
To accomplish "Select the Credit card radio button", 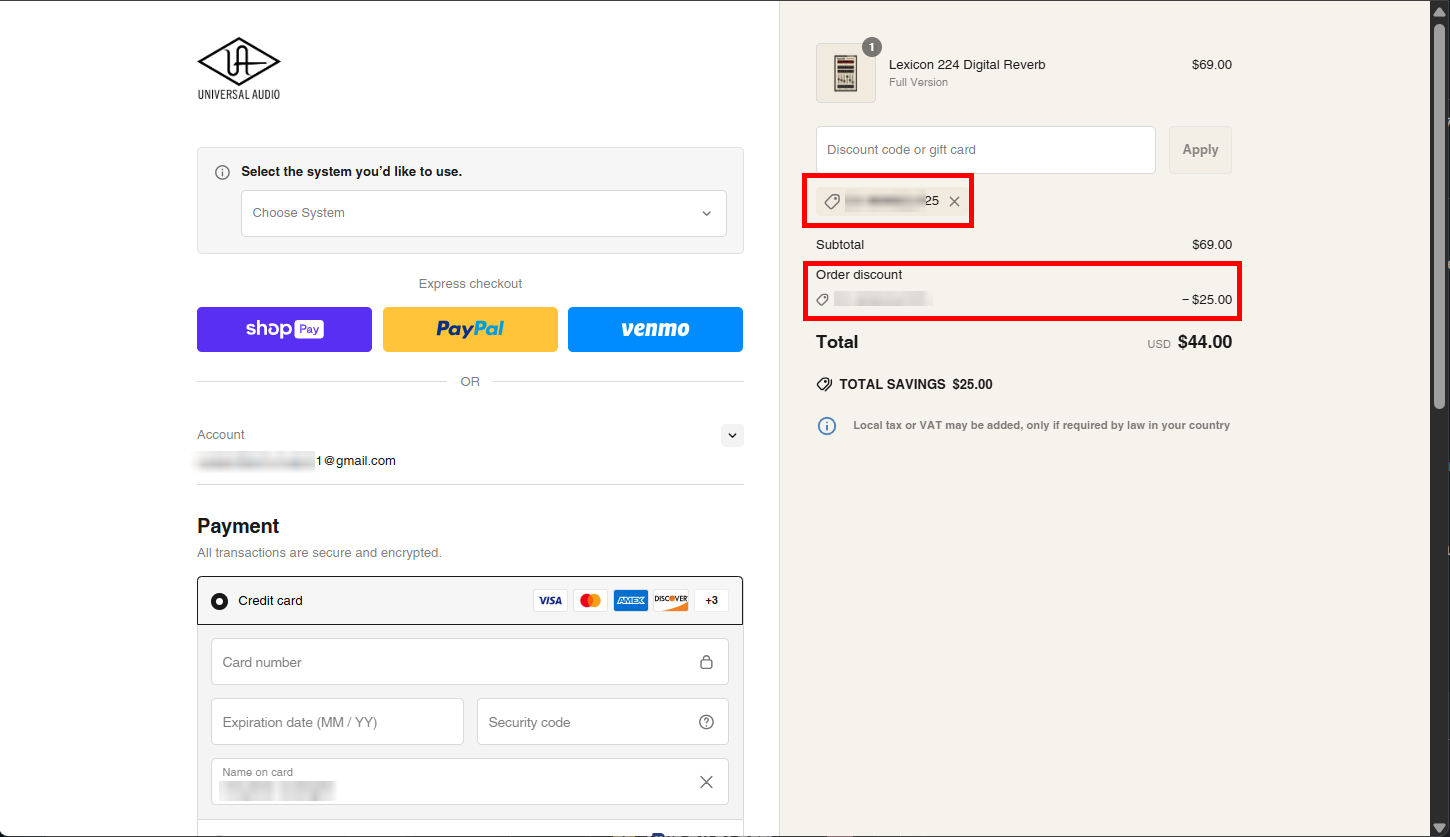I will [220, 601].
